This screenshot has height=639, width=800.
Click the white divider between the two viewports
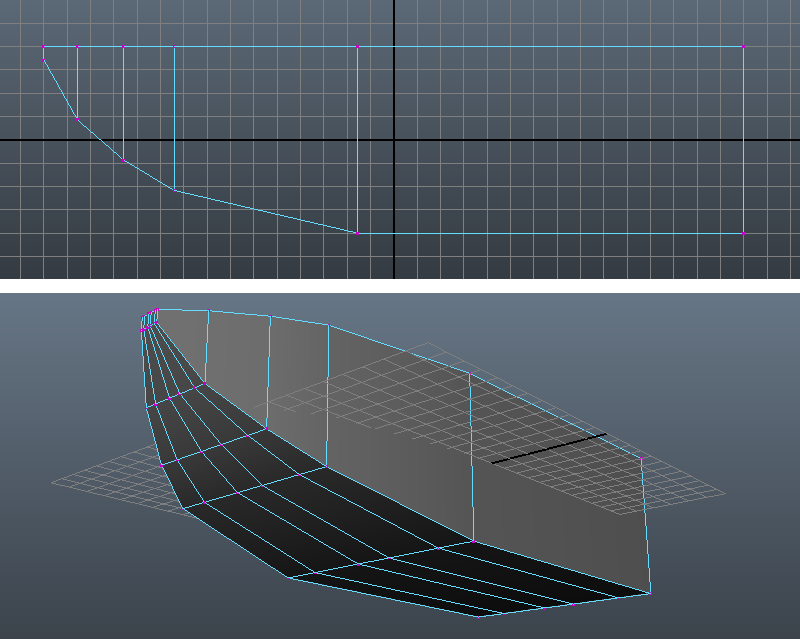tap(400, 285)
